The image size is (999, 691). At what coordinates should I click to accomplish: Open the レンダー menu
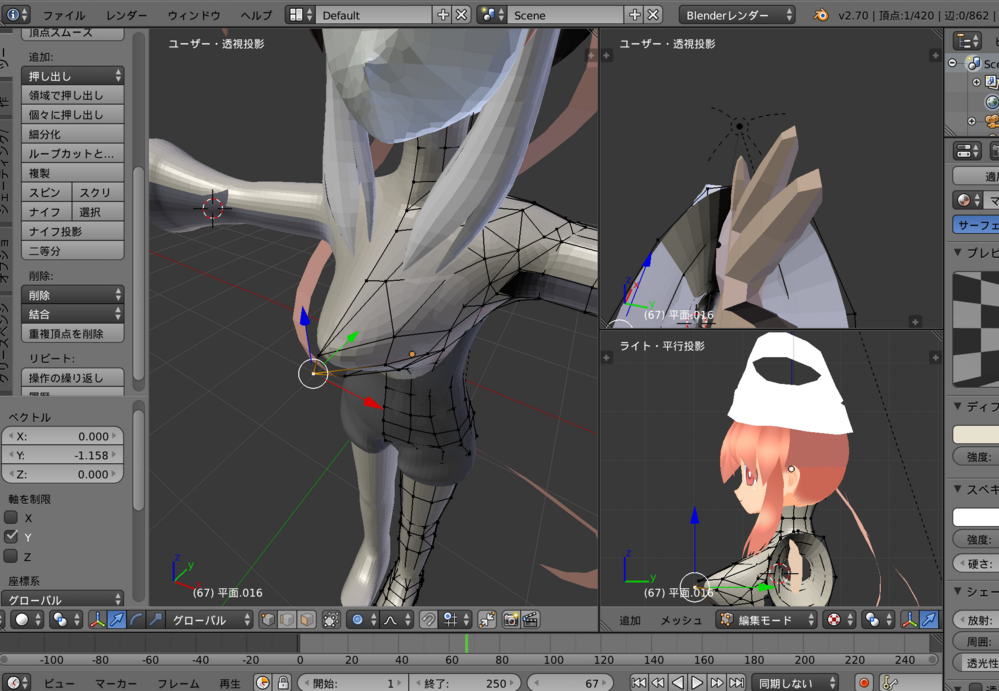click(x=126, y=15)
